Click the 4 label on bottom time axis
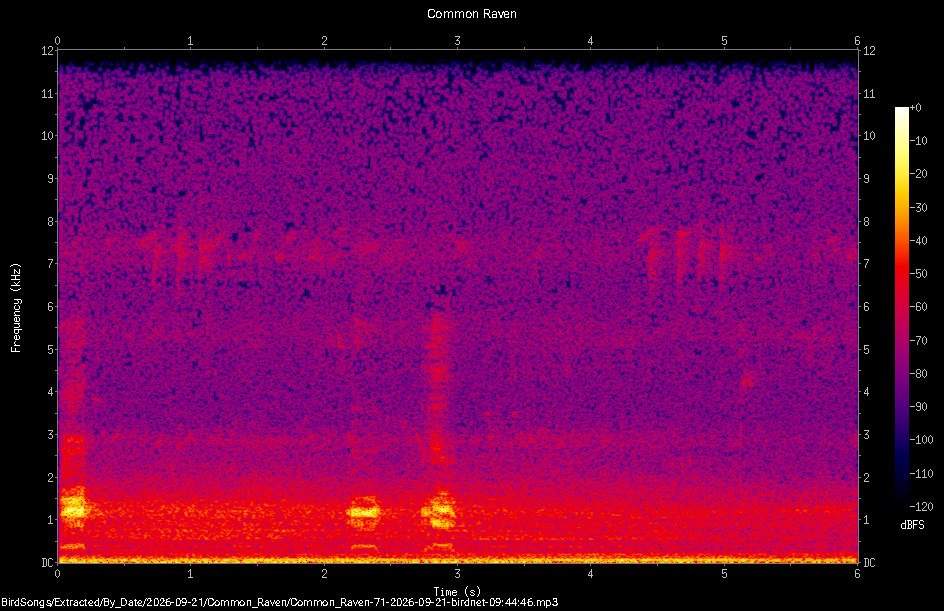The height and width of the screenshot is (611, 944). [x=591, y=574]
